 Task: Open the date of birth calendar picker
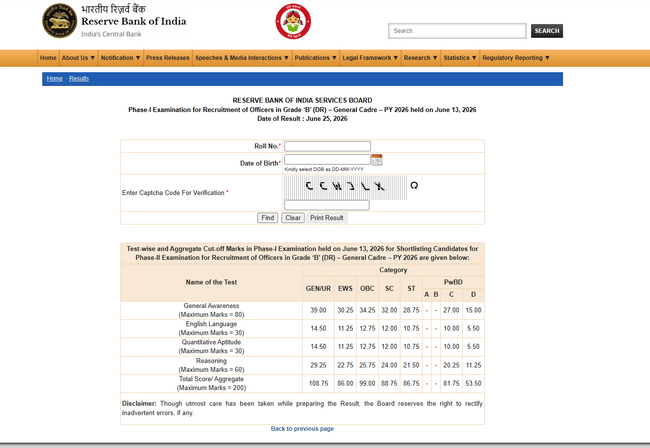coord(376,160)
